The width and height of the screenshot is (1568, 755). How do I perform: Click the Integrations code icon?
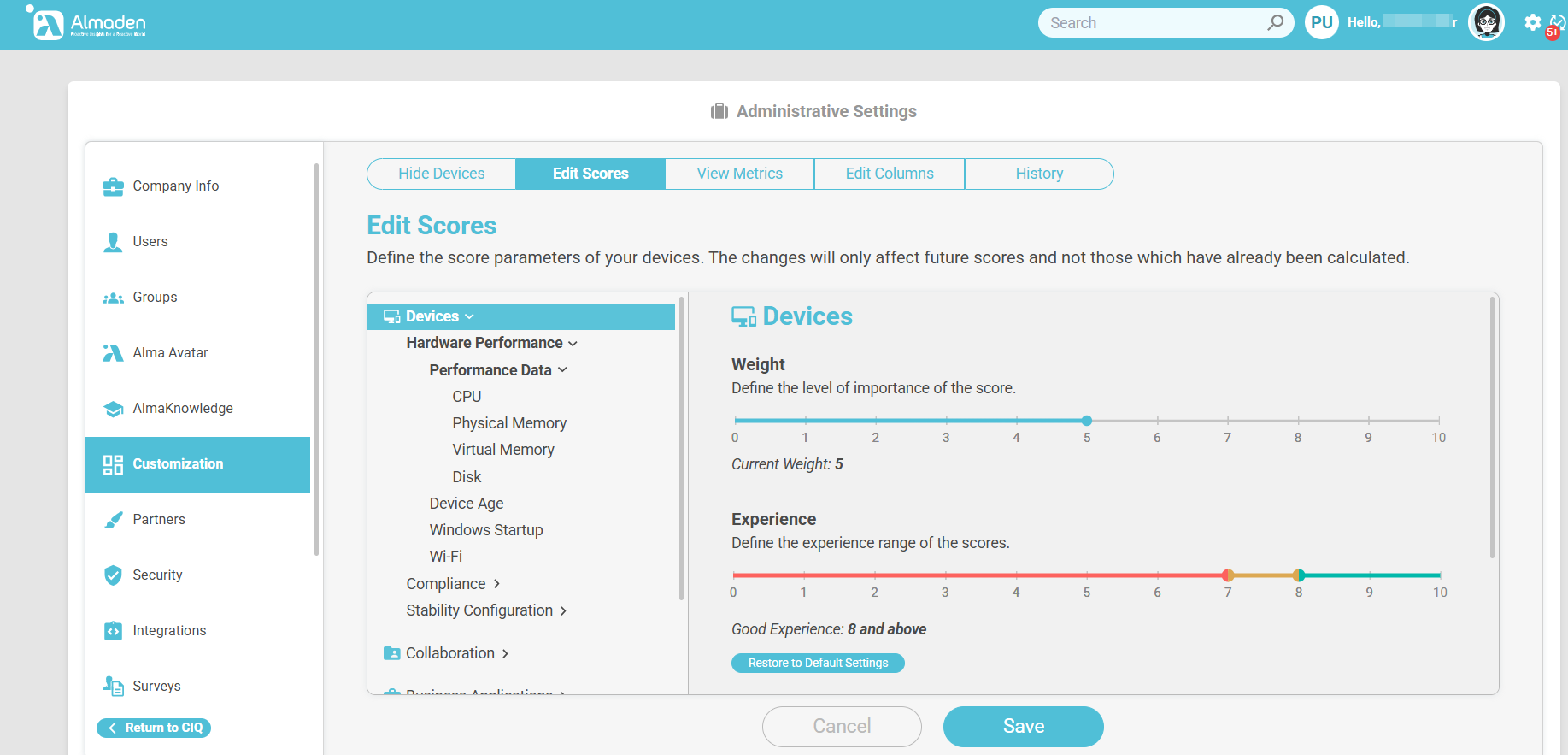tap(113, 631)
